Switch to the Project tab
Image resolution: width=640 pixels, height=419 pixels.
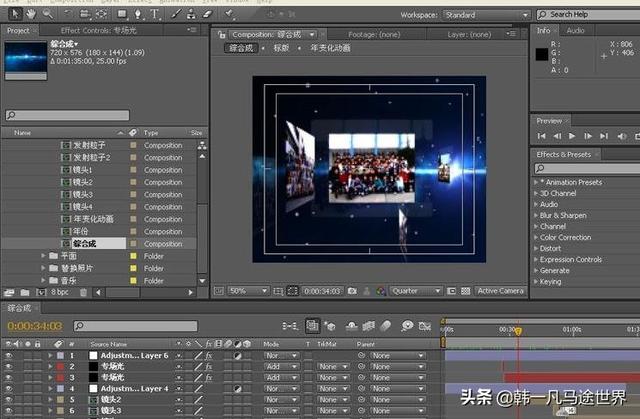click(x=18, y=31)
